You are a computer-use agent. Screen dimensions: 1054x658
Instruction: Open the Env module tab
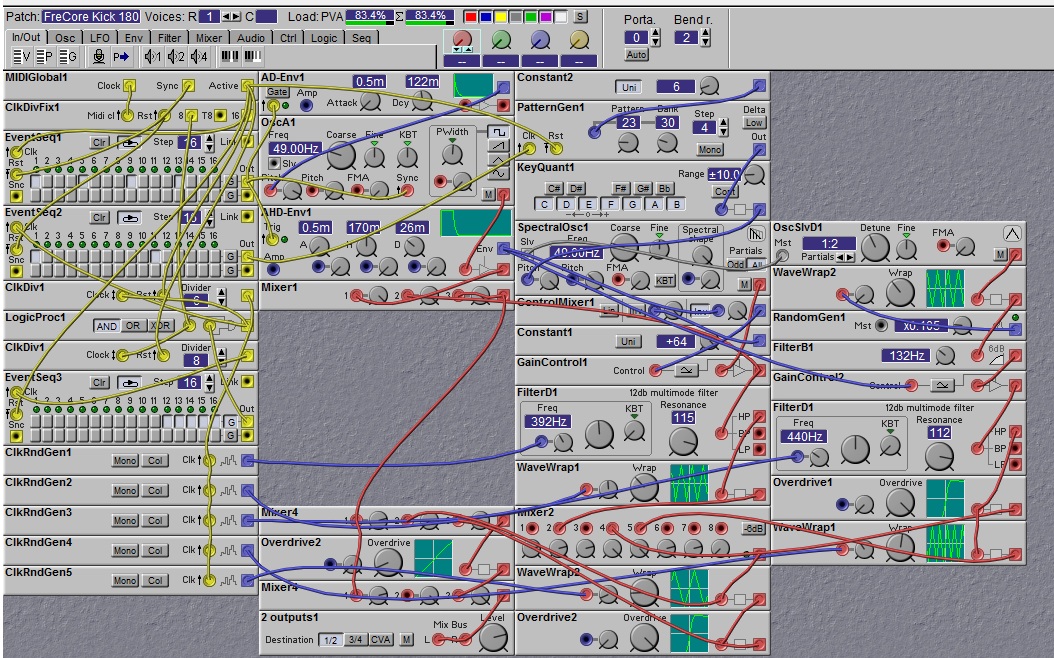[x=133, y=38]
